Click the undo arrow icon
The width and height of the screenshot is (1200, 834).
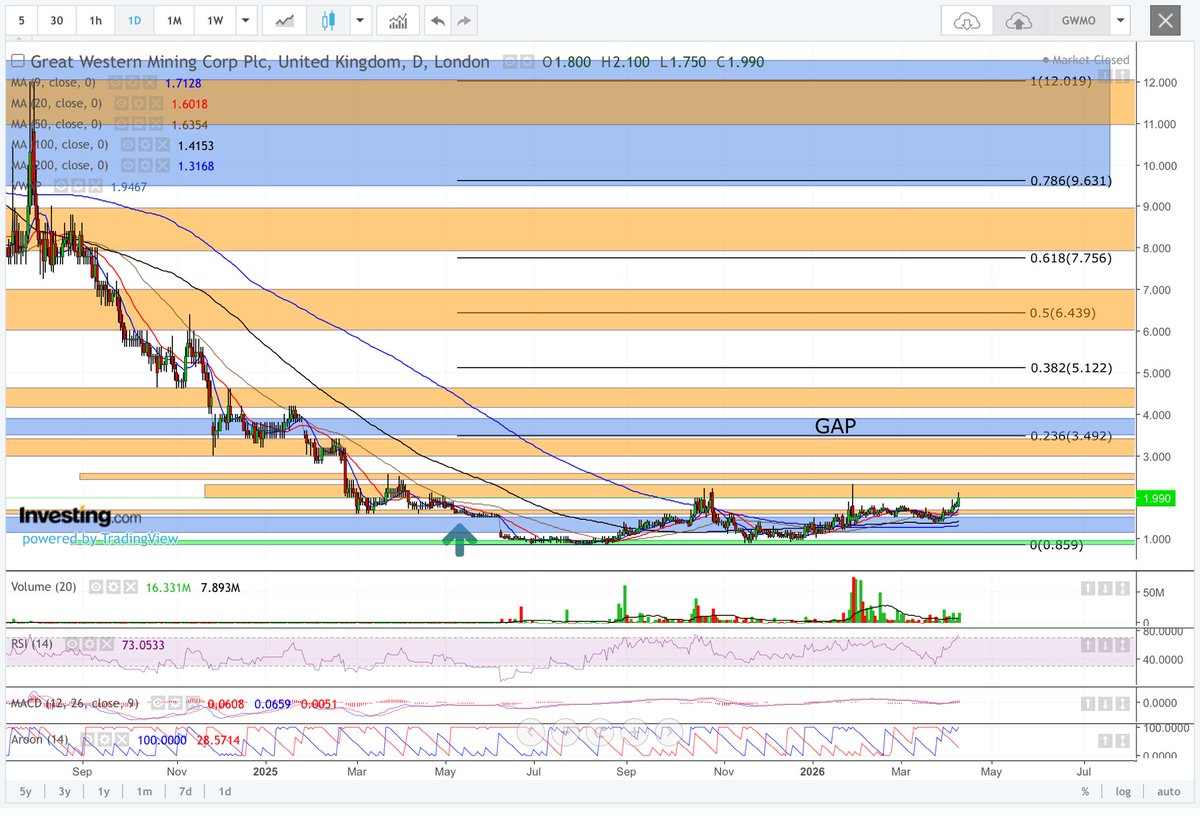[437, 20]
